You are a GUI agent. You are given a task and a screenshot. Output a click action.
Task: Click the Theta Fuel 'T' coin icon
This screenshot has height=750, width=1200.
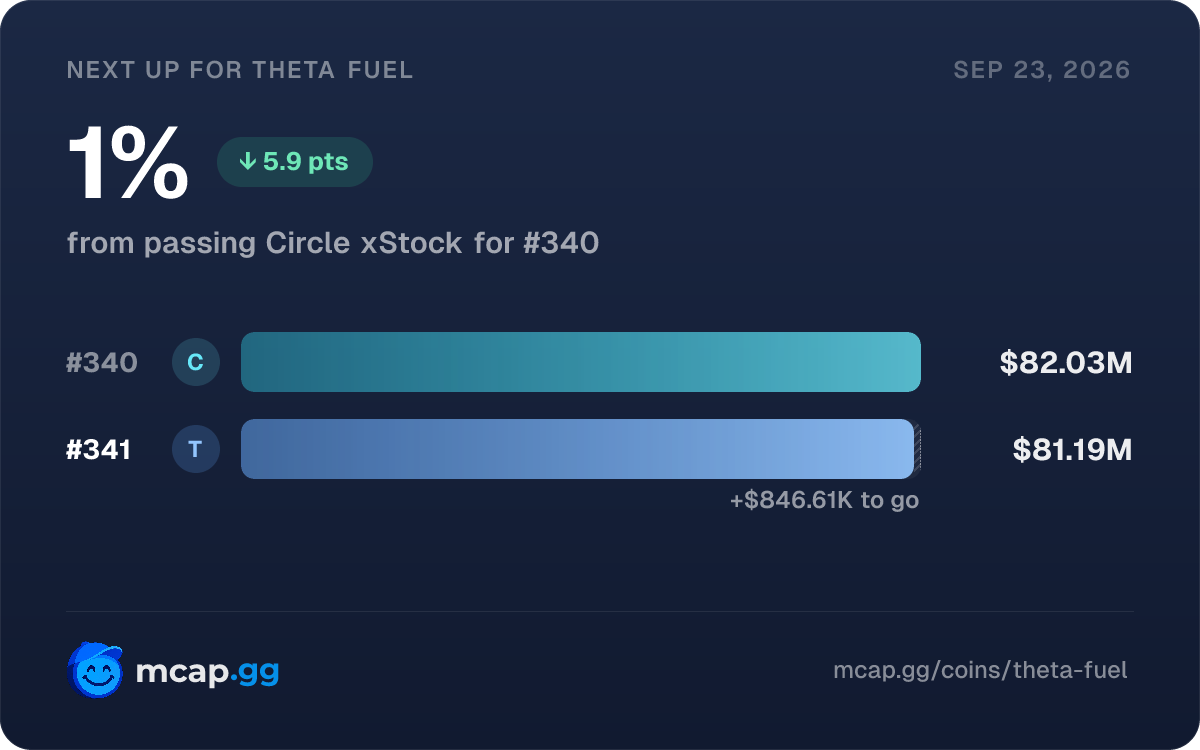(x=196, y=449)
